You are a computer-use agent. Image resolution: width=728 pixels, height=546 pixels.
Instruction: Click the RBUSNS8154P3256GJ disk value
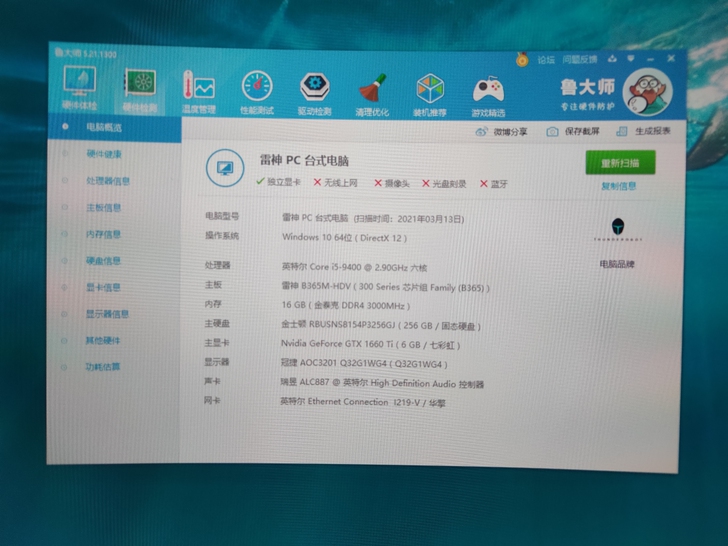pos(381,325)
